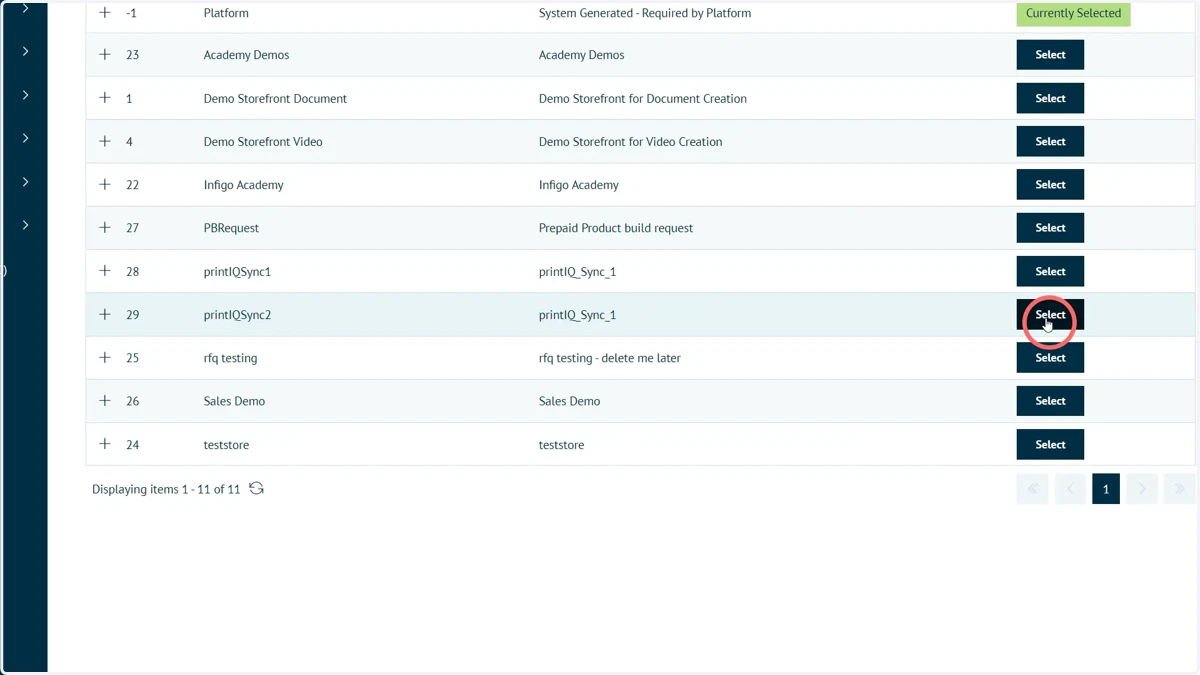Click the 'teststore' name cell
This screenshot has width=1200, height=675.
coord(226,444)
